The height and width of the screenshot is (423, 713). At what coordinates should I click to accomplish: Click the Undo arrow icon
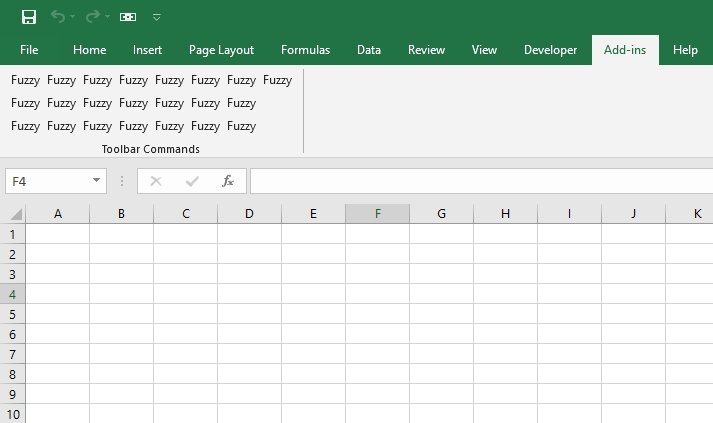(x=58, y=17)
